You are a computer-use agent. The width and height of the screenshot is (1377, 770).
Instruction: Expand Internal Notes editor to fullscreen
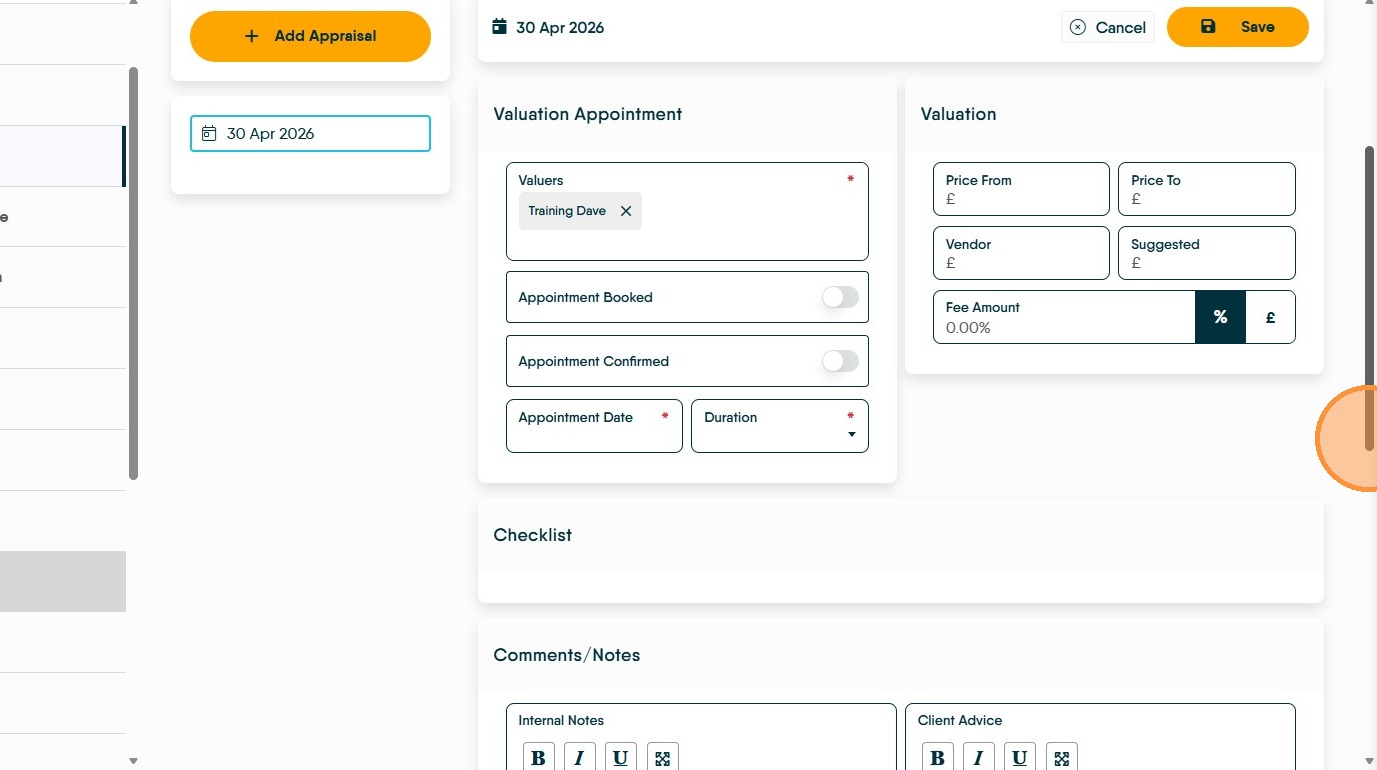pyautogui.click(x=662, y=757)
